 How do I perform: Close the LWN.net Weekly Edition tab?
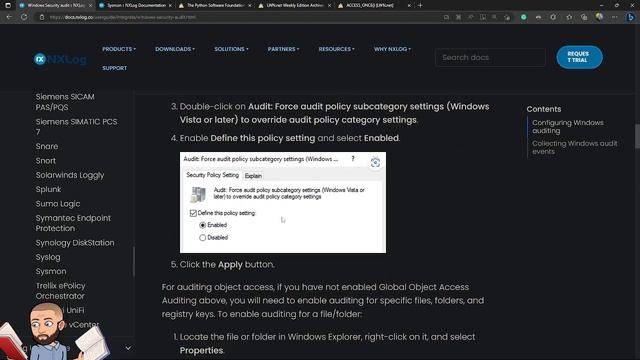(x=329, y=6)
